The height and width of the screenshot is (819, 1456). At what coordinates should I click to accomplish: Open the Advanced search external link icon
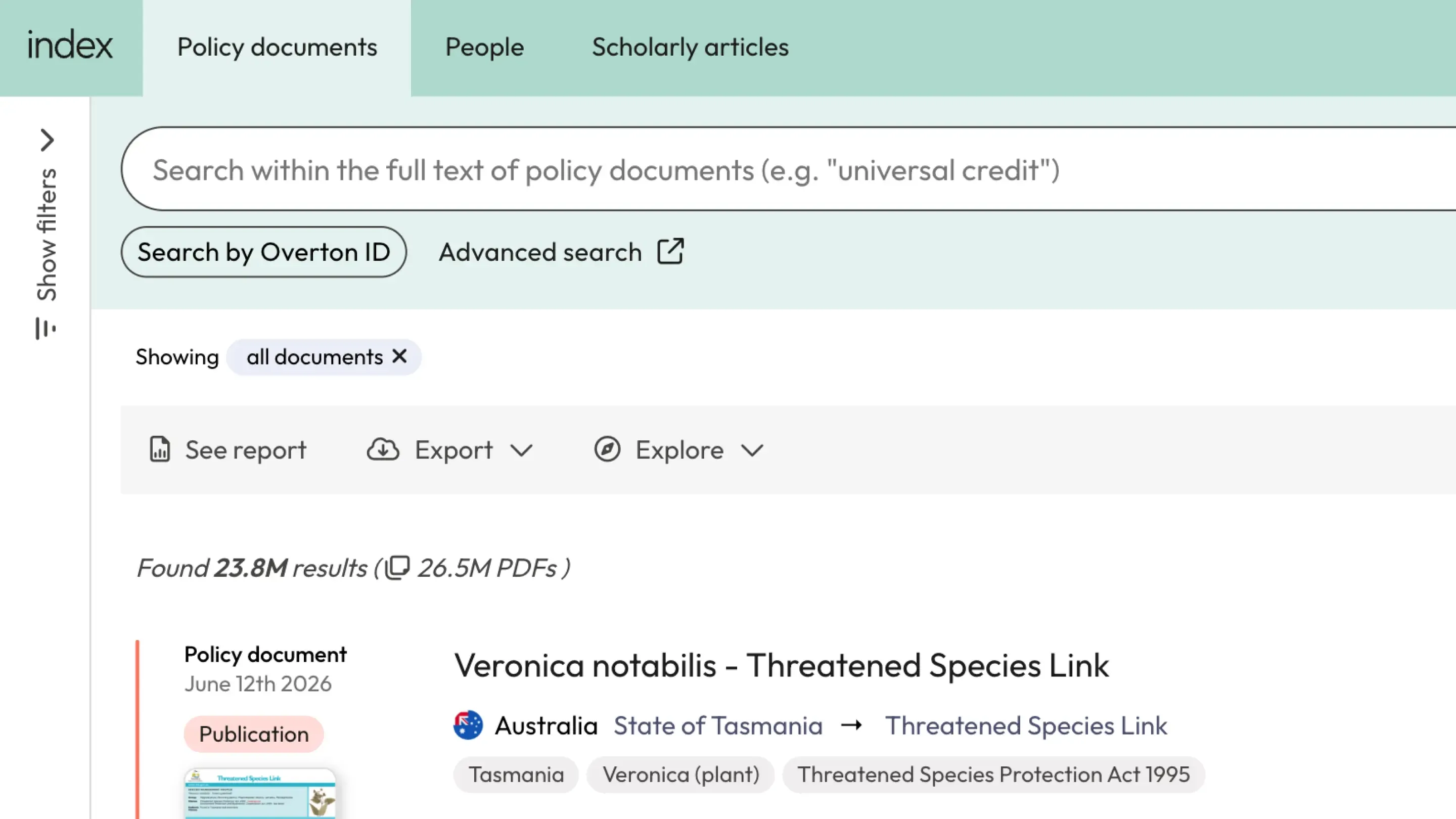pyautogui.click(x=670, y=252)
